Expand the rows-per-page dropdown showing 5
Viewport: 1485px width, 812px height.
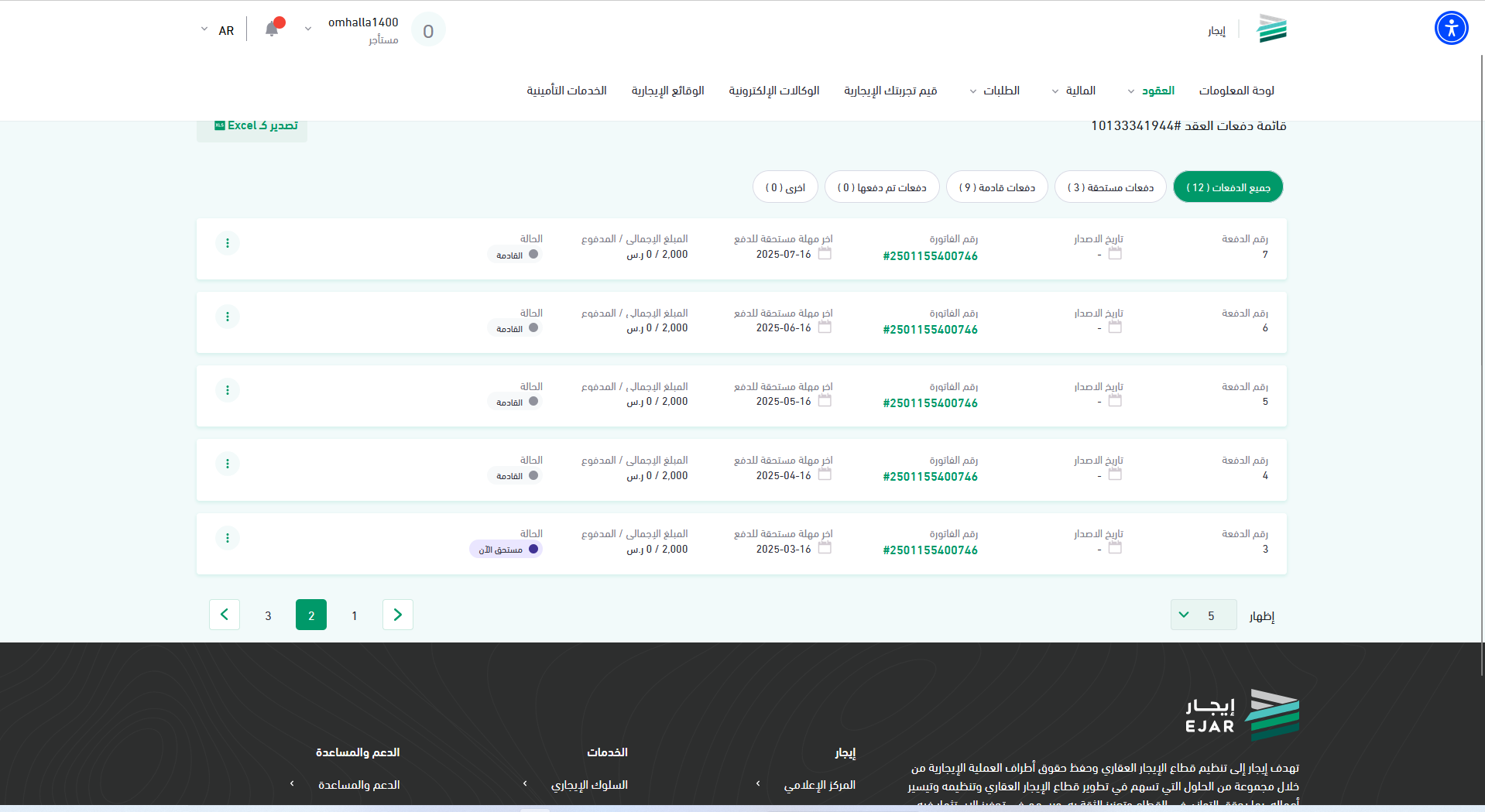1202,615
